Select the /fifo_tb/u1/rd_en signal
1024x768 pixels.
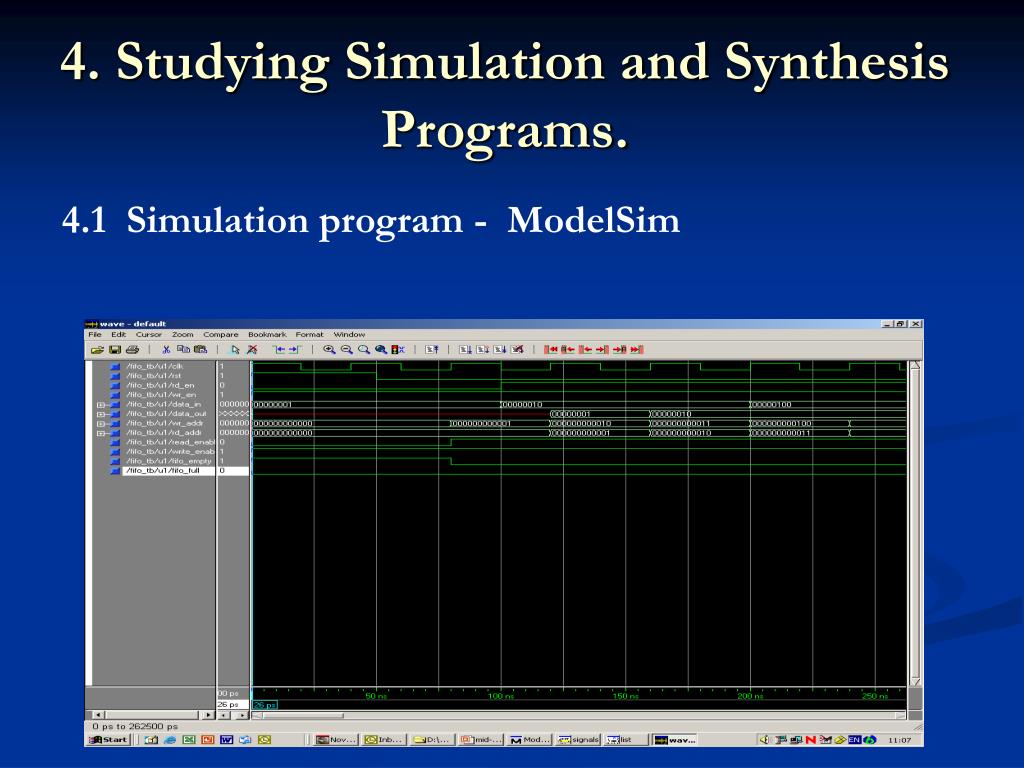(x=160, y=385)
